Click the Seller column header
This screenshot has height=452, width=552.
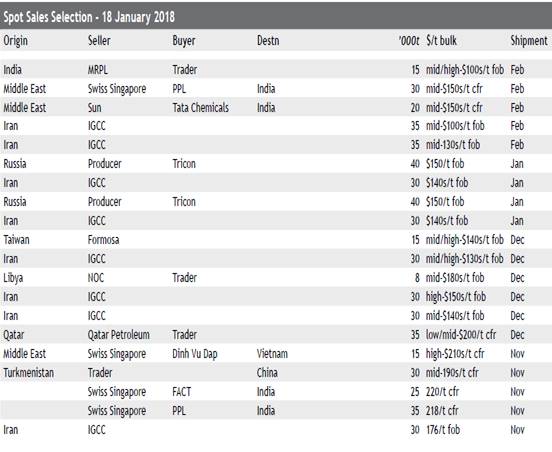pos(99,40)
